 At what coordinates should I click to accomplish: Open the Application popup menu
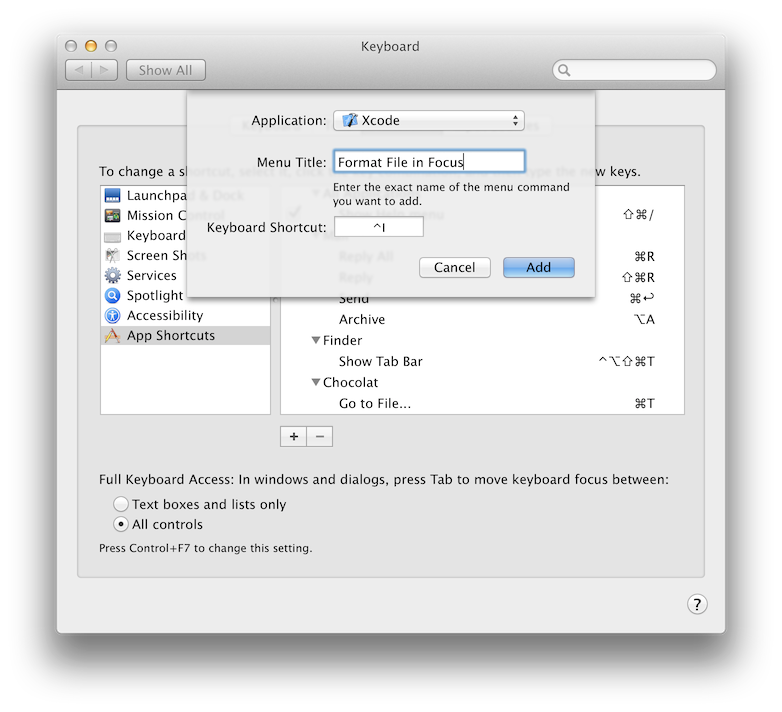pos(428,120)
